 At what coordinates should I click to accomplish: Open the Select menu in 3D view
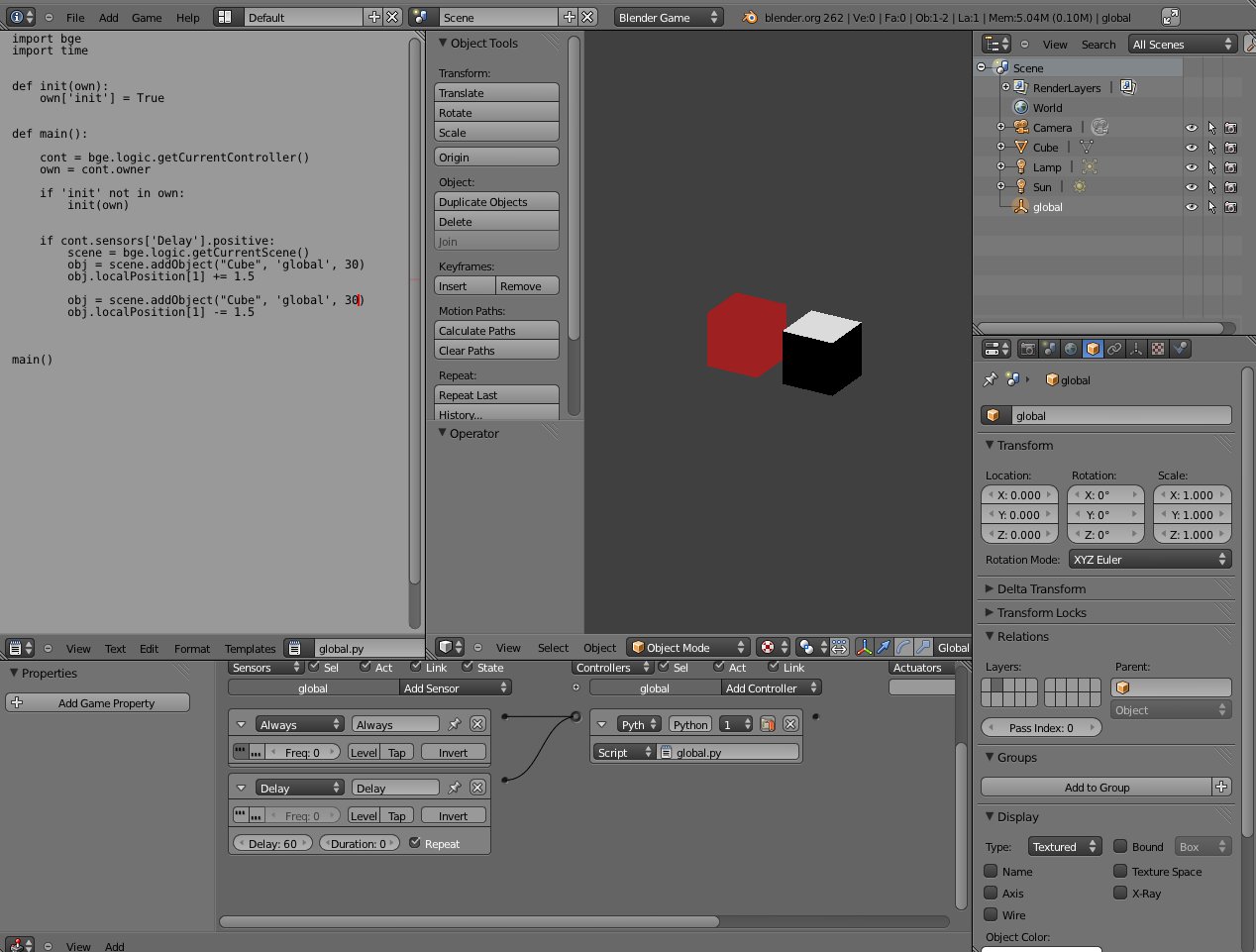[553, 647]
